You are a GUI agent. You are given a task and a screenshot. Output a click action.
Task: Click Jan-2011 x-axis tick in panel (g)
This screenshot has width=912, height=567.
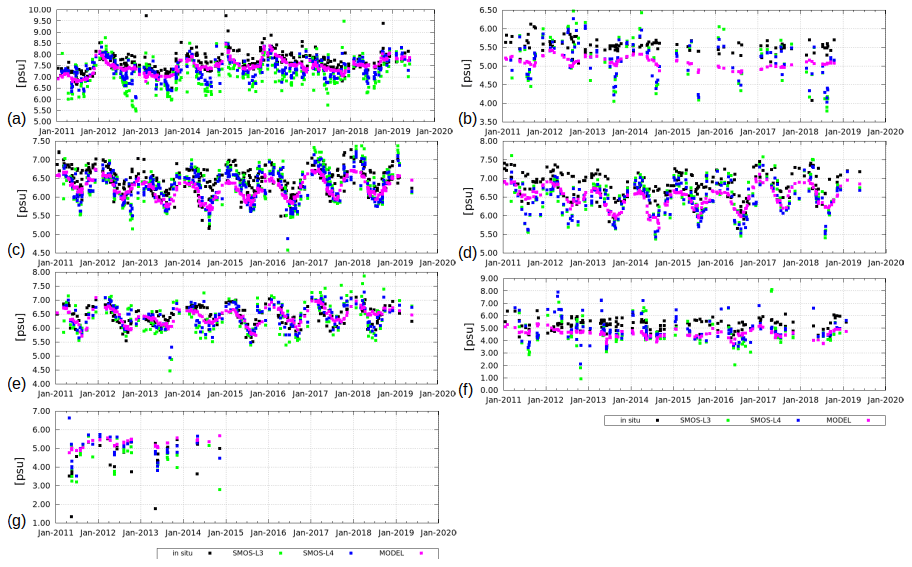click(56, 534)
